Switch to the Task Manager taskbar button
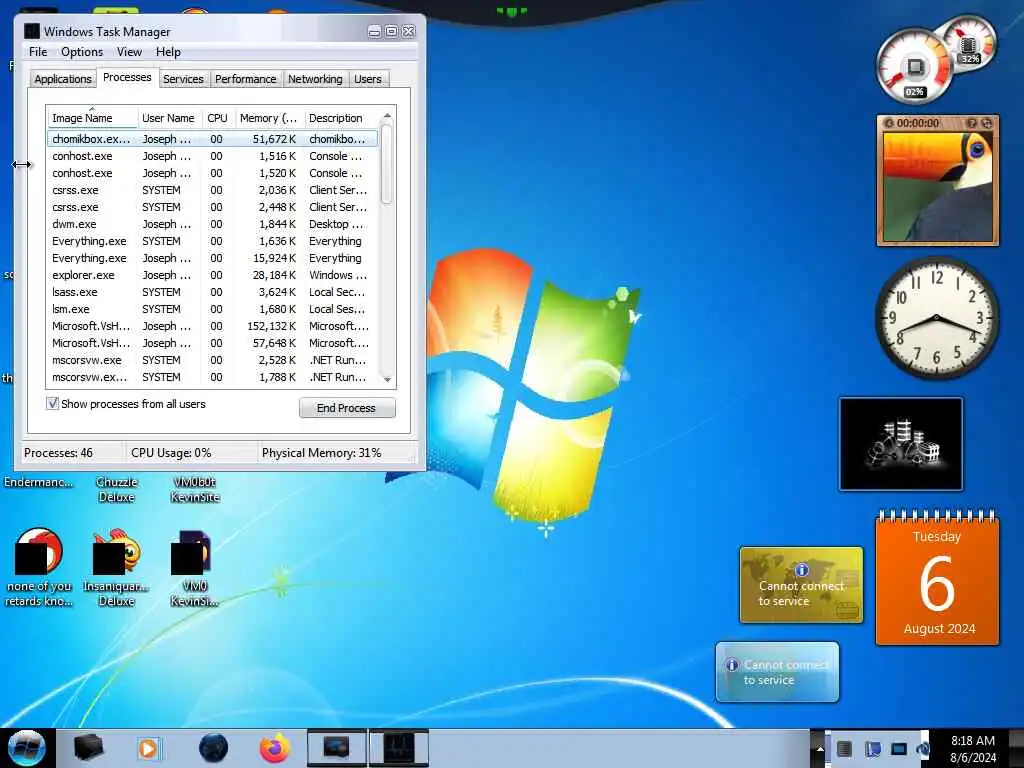This screenshot has height=768, width=1024. [398, 748]
